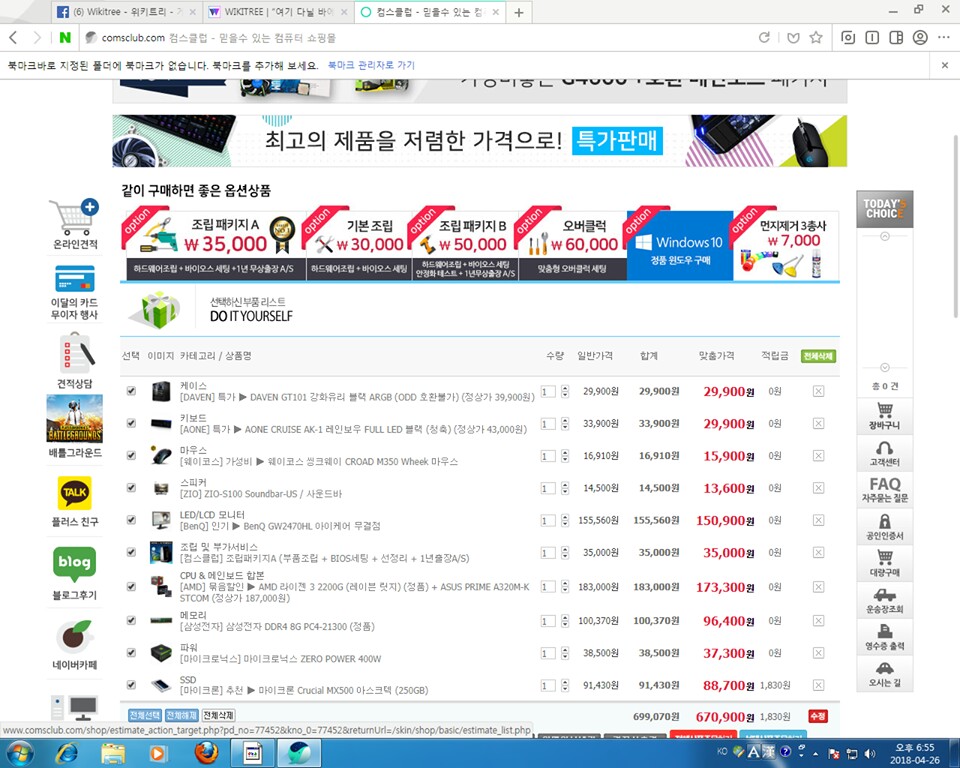Open the 배틀그라운드 banner thumbnail
Screen dimensions: 960x768
(x=75, y=419)
